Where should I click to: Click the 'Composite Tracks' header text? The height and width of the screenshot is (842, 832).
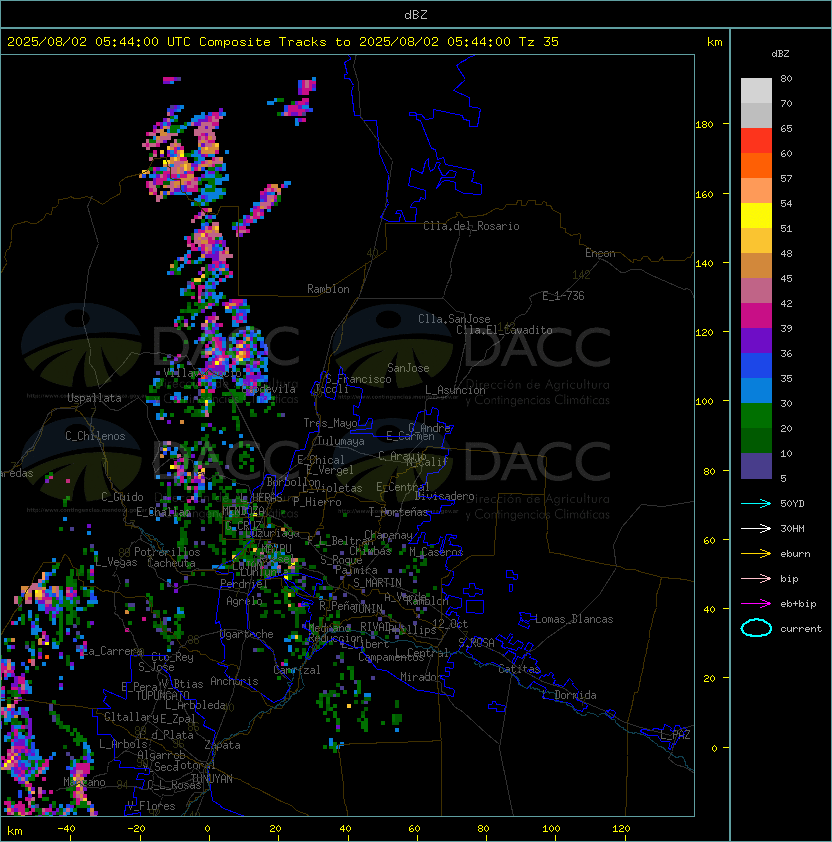coord(263,42)
